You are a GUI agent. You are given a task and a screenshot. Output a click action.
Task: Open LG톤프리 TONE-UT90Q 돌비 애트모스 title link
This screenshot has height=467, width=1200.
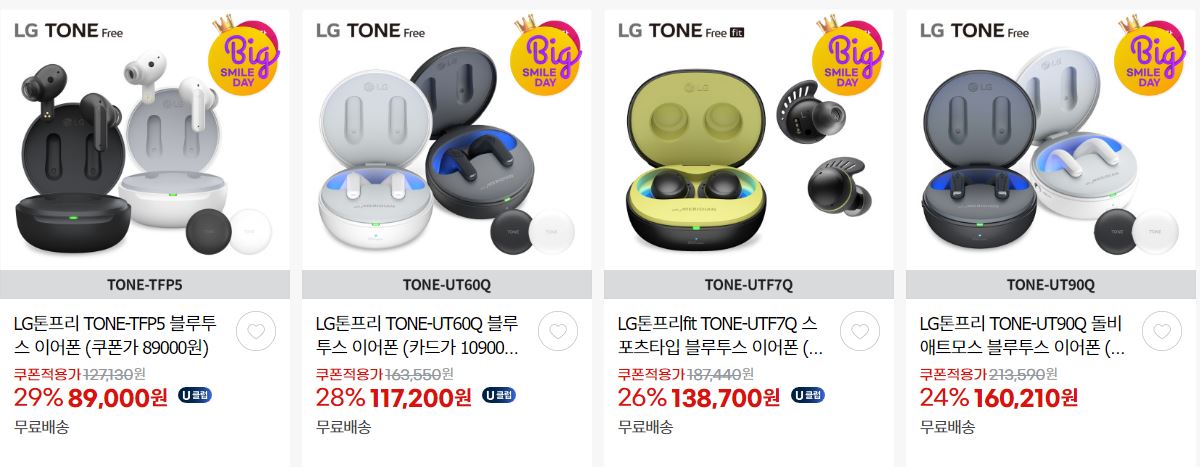(1022, 336)
